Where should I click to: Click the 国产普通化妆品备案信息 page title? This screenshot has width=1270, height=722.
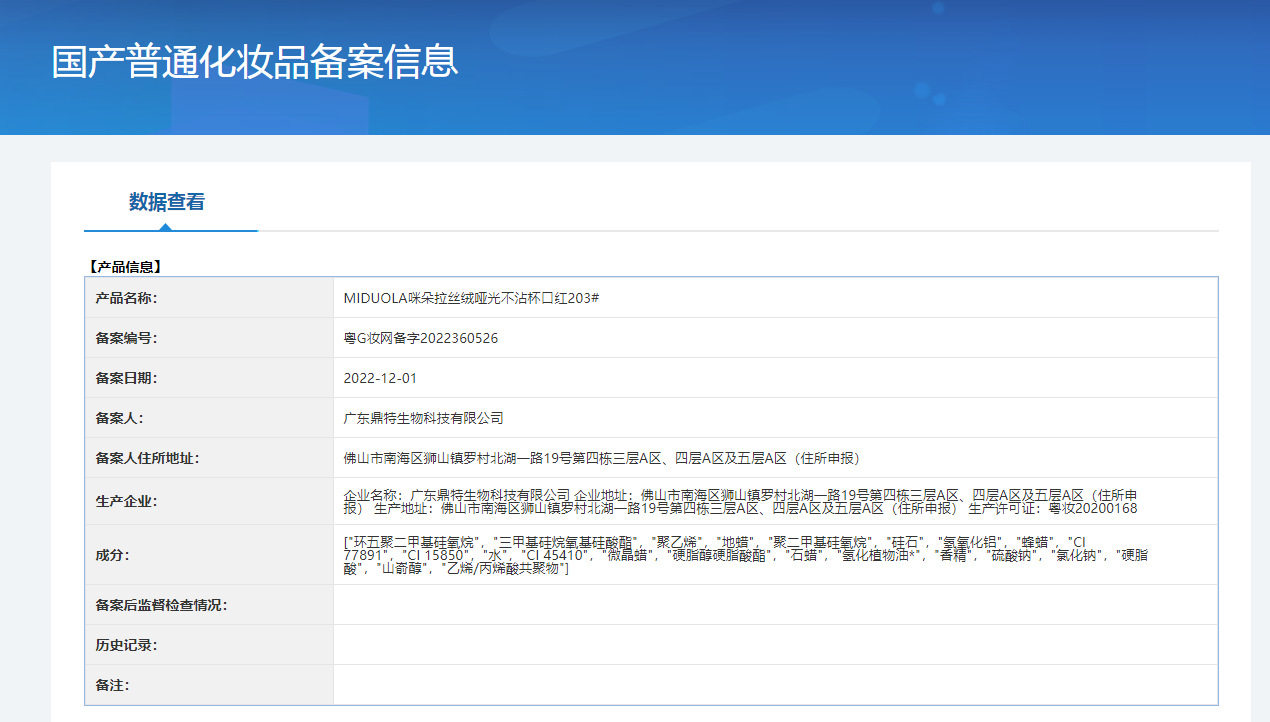click(255, 61)
